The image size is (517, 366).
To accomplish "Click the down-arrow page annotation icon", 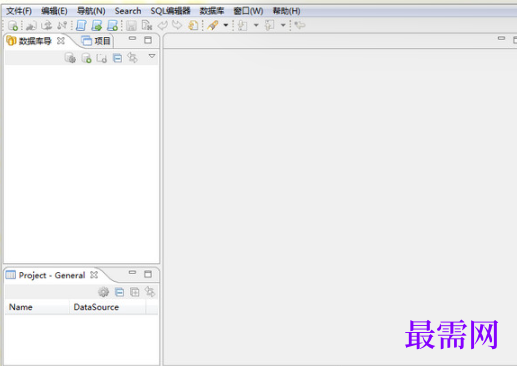I will coord(243,25).
